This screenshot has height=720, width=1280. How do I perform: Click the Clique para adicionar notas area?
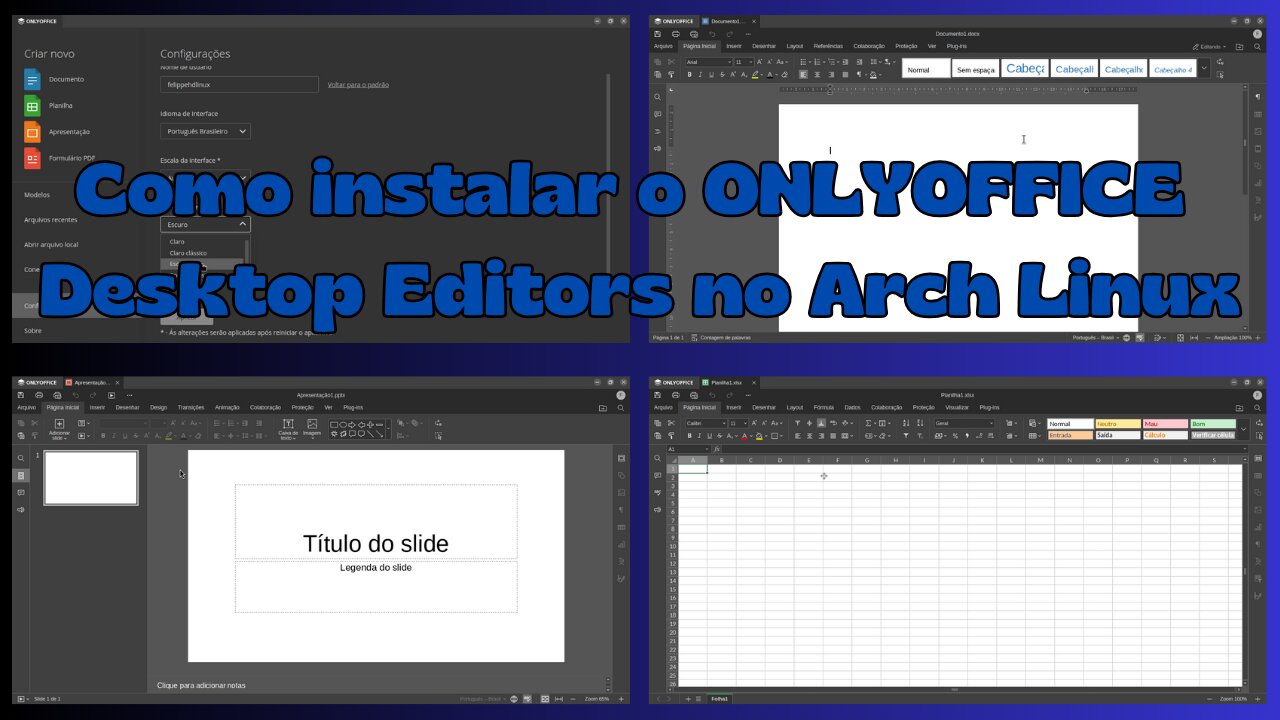pyautogui.click(x=201, y=685)
